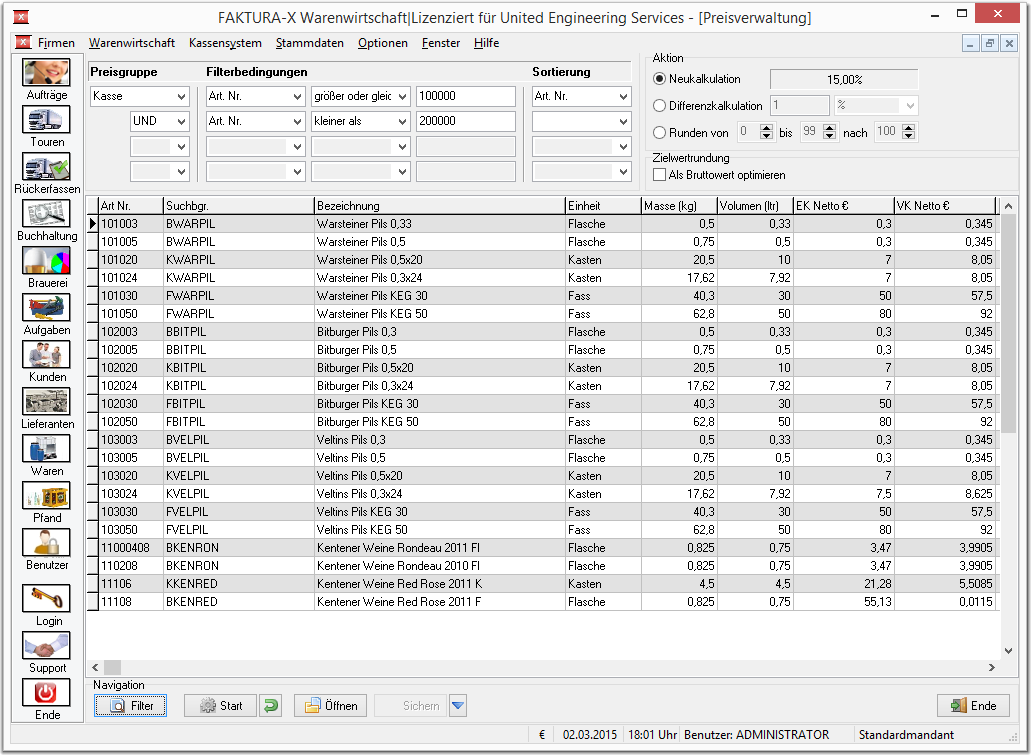Open the Rückerfassen icon
The image size is (1031, 755).
click(46, 166)
